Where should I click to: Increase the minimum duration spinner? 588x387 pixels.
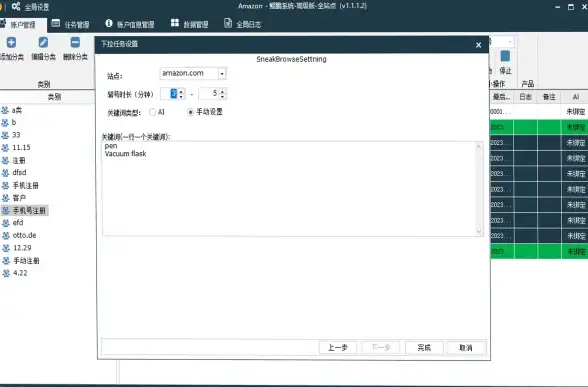pyautogui.click(x=181, y=91)
